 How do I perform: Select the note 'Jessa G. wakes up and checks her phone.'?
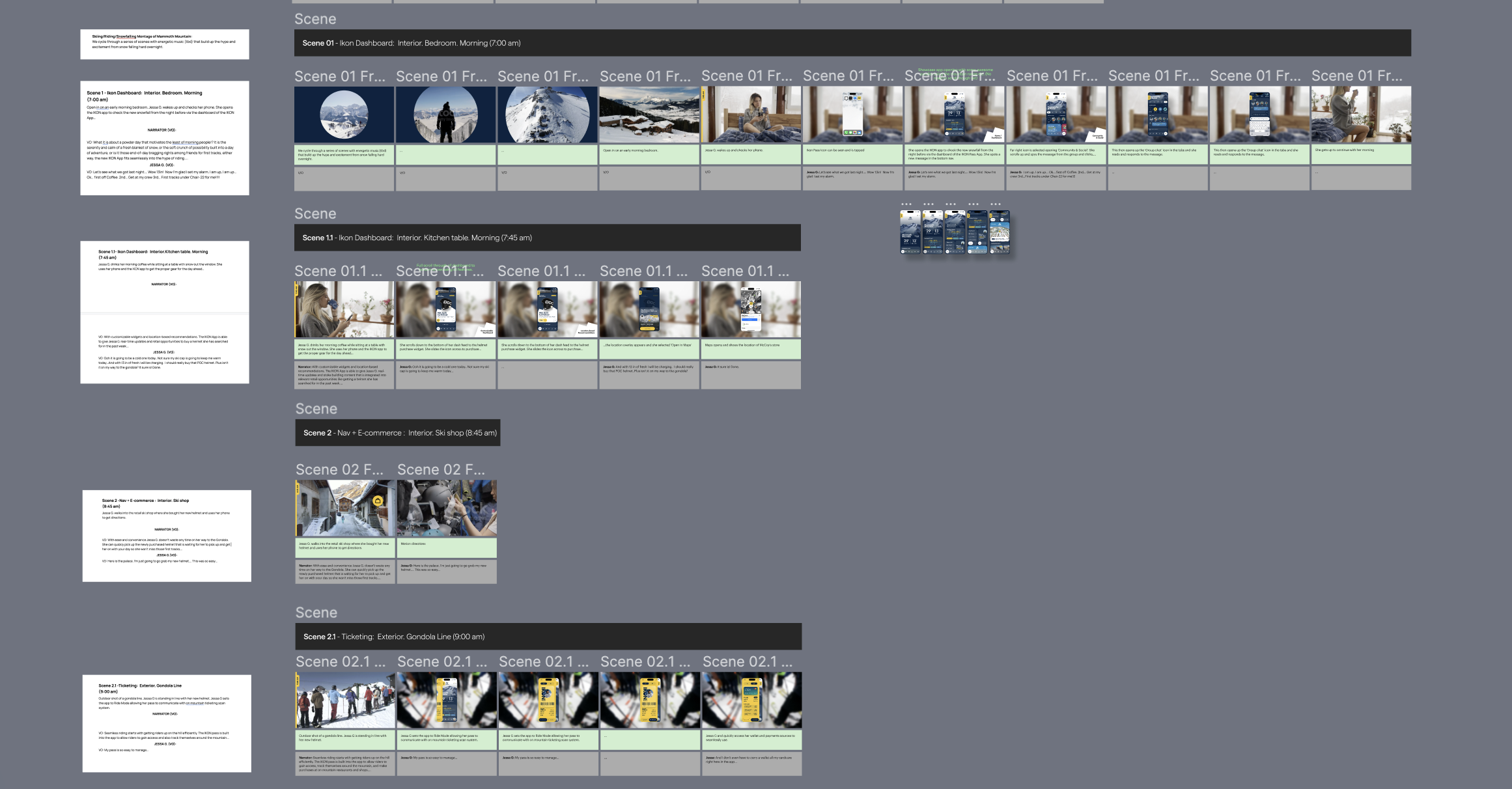pos(751,154)
